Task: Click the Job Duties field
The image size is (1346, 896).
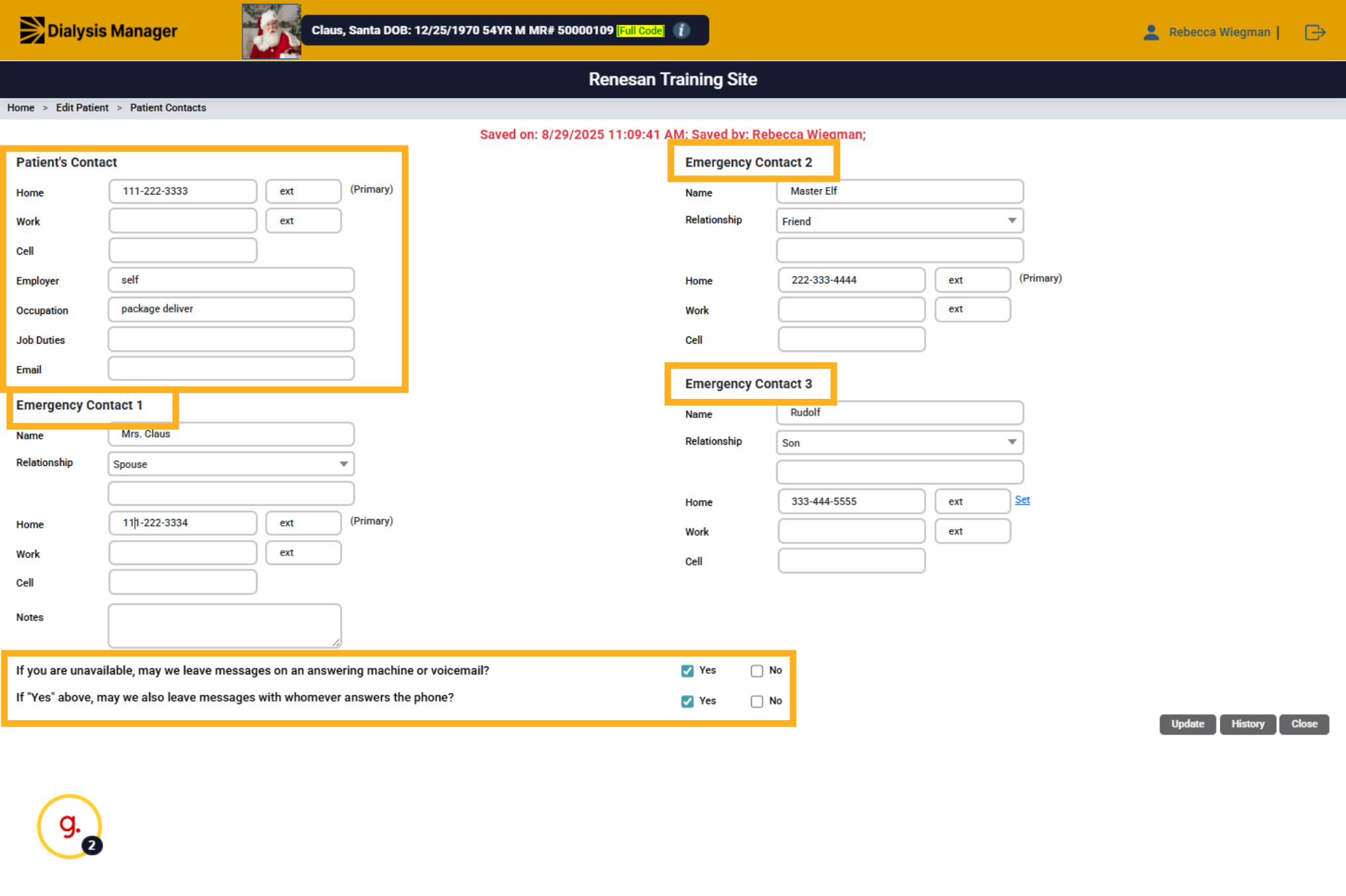Action: pos(231,339)
